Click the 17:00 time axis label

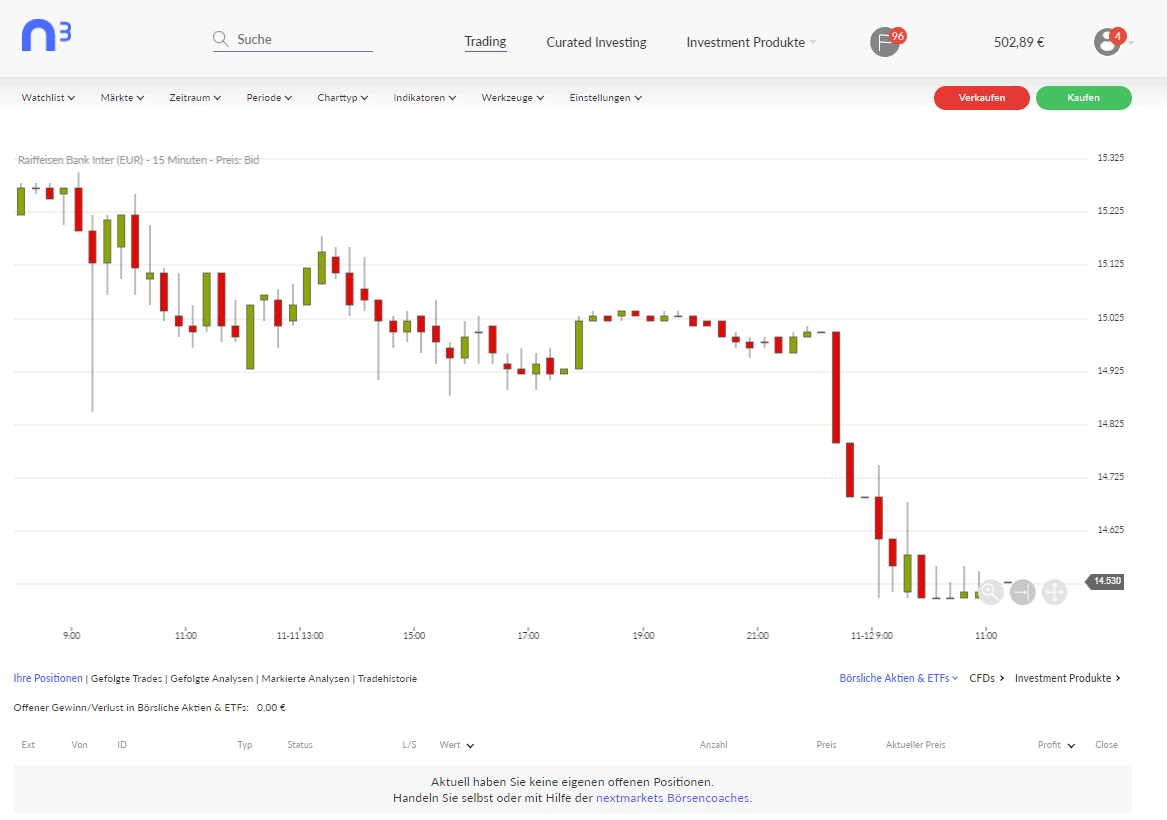[528, 635]
